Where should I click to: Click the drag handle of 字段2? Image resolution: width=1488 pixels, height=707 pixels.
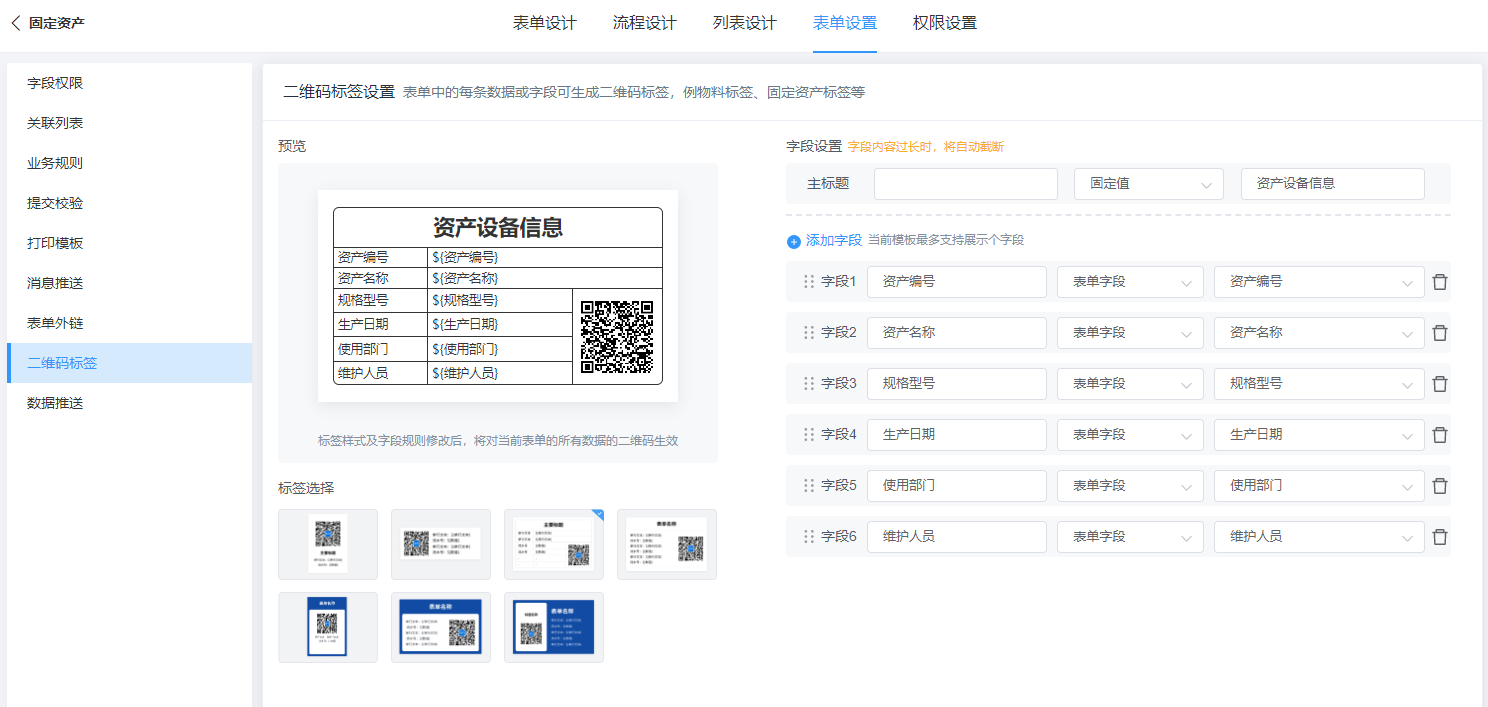pos(809,333)
